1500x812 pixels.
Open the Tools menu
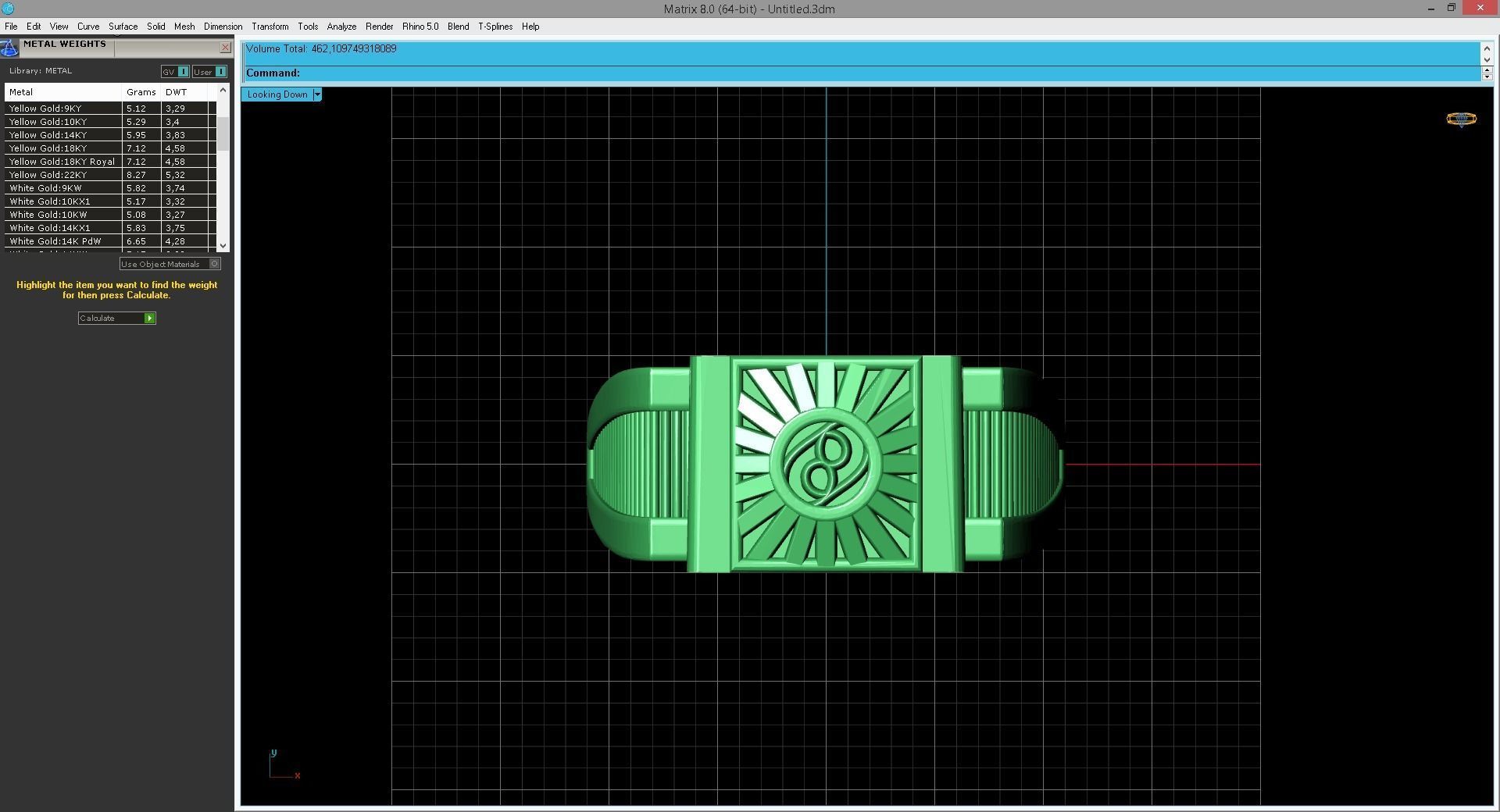(308, 27)
